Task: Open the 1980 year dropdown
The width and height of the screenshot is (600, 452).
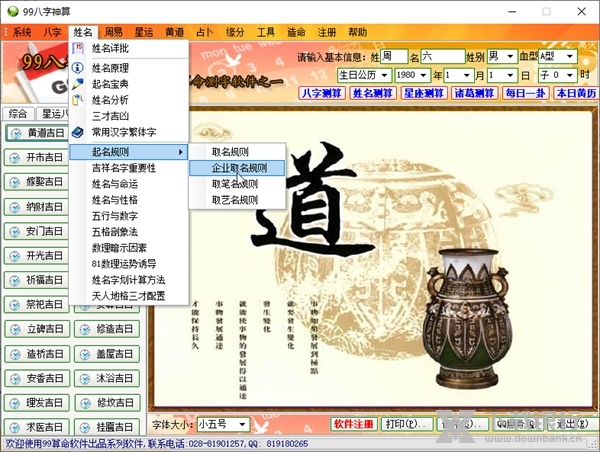Action: click(423, 75)
